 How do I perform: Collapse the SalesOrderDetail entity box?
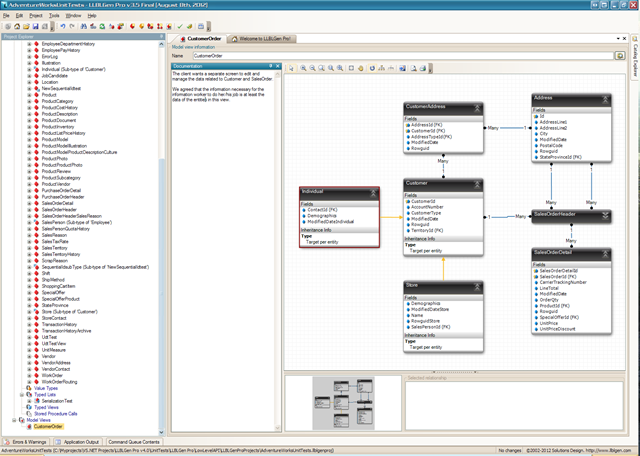pos(605,254)
